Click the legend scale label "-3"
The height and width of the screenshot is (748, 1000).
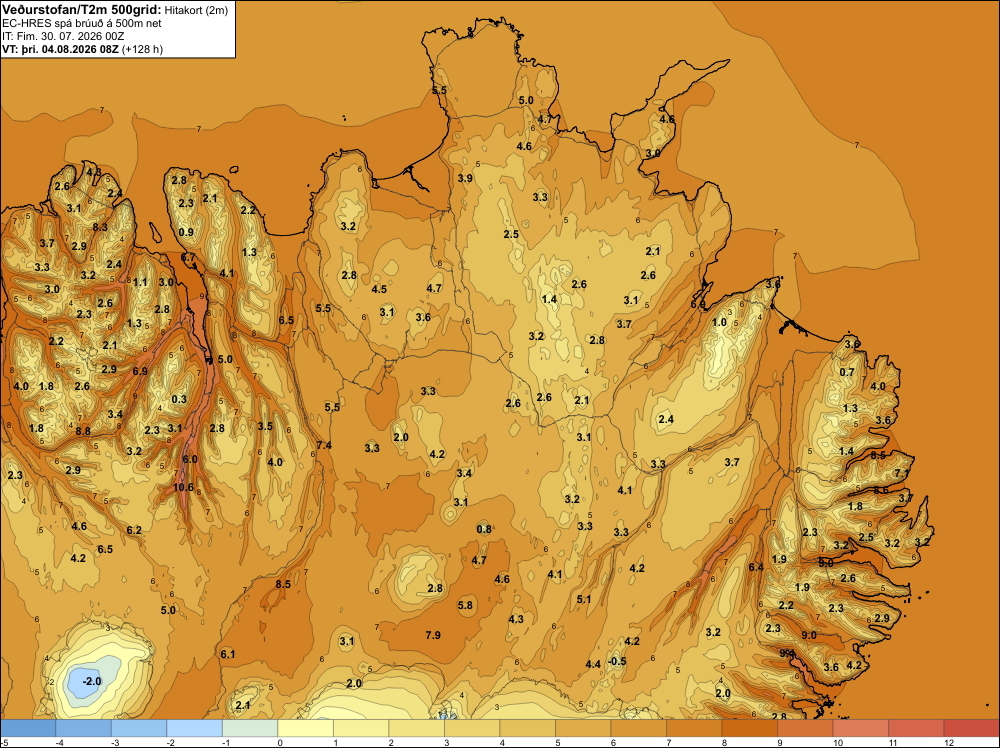[115, 742]
